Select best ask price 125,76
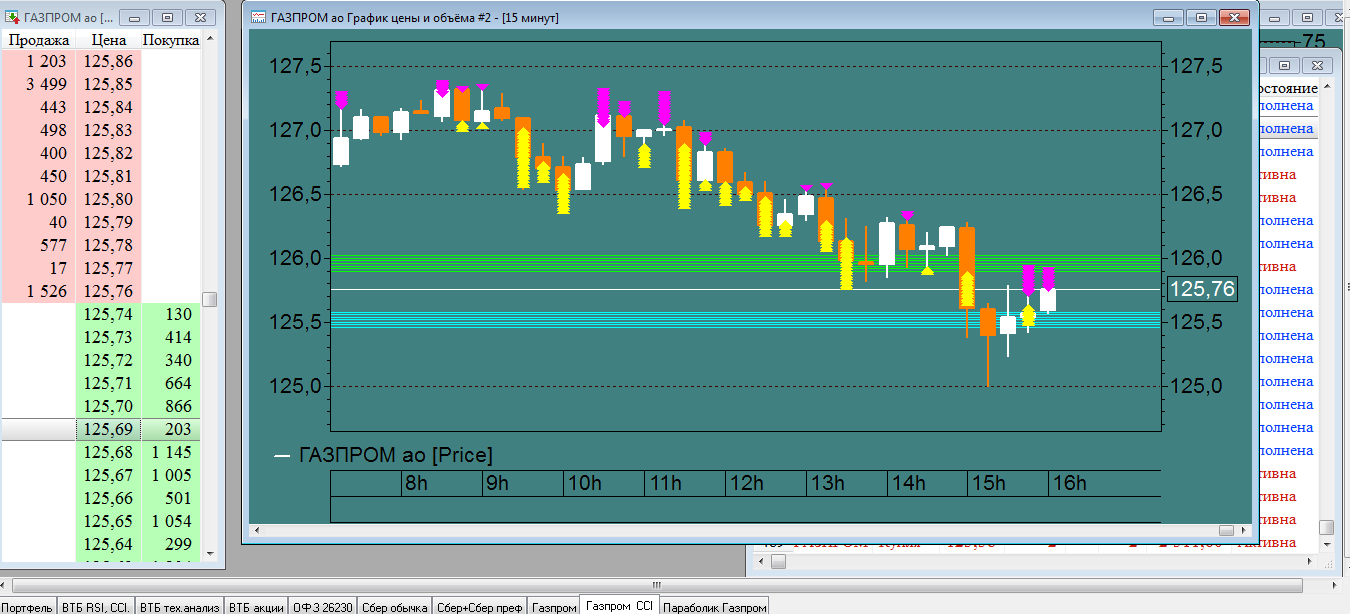1350x614 pixels. [x=108, y=291]
